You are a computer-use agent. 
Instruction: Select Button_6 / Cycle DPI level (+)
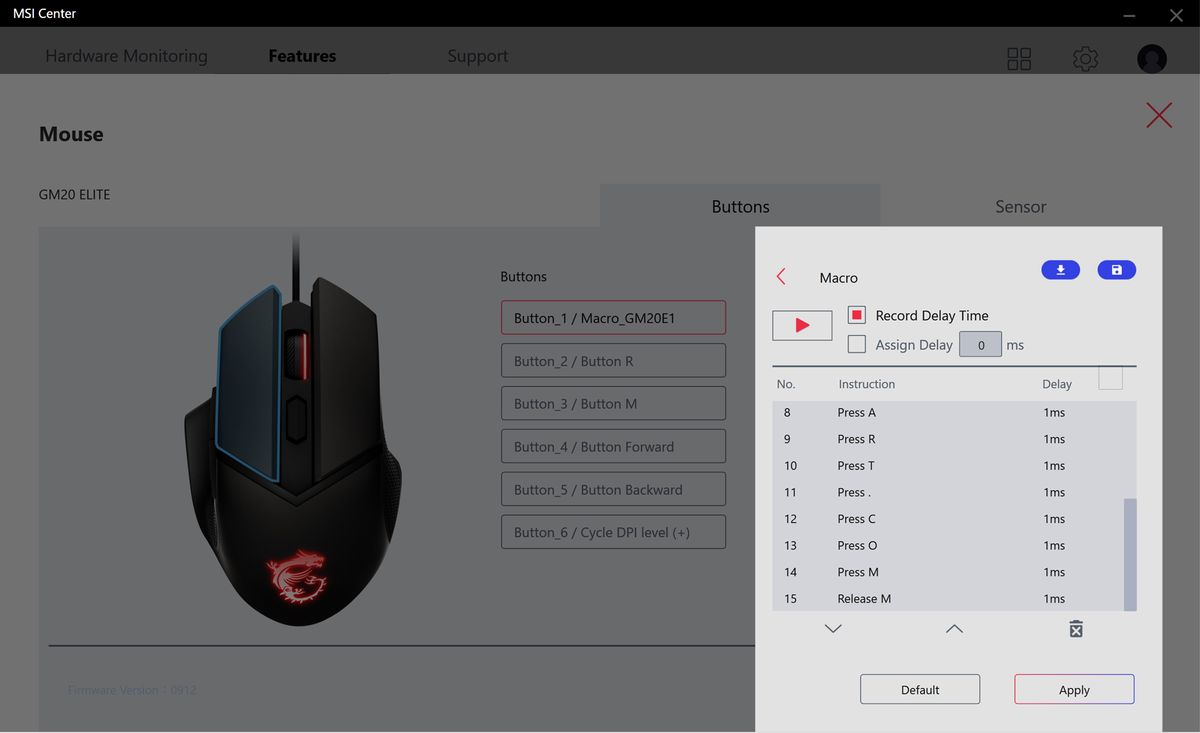613,532
